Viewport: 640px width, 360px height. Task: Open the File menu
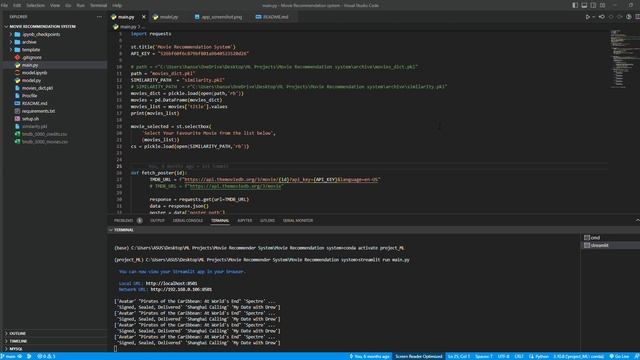(x=4, y=5)
